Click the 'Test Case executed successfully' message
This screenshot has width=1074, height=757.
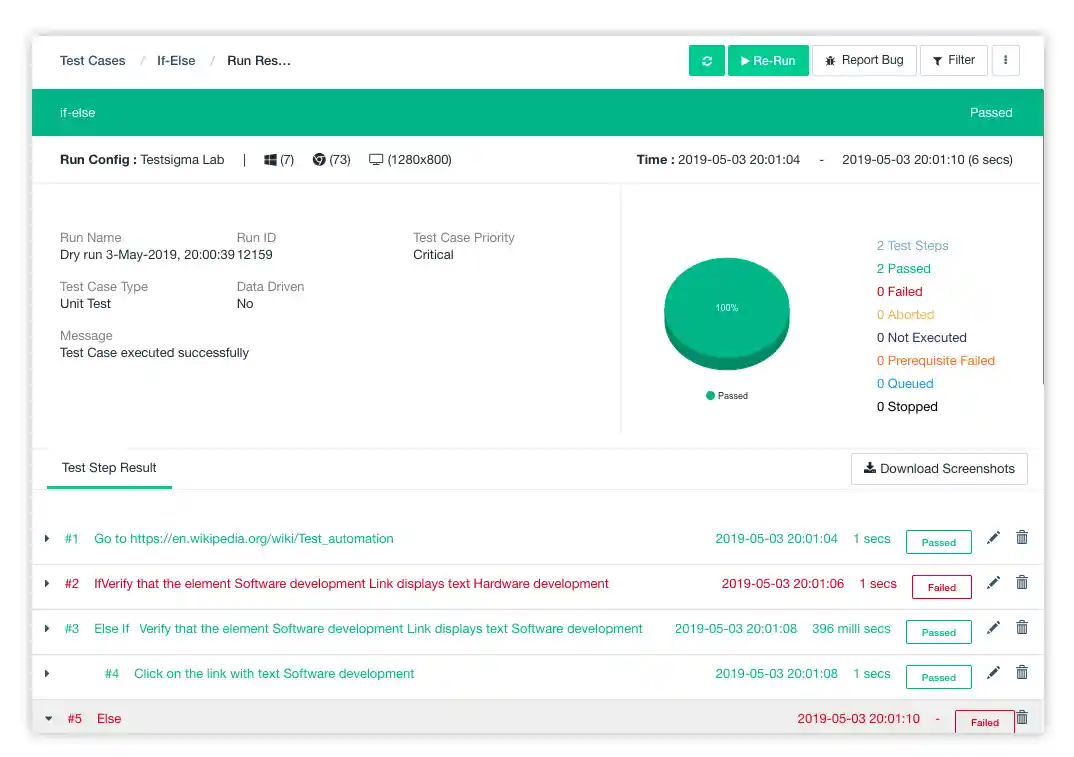(x=154, y=353)
